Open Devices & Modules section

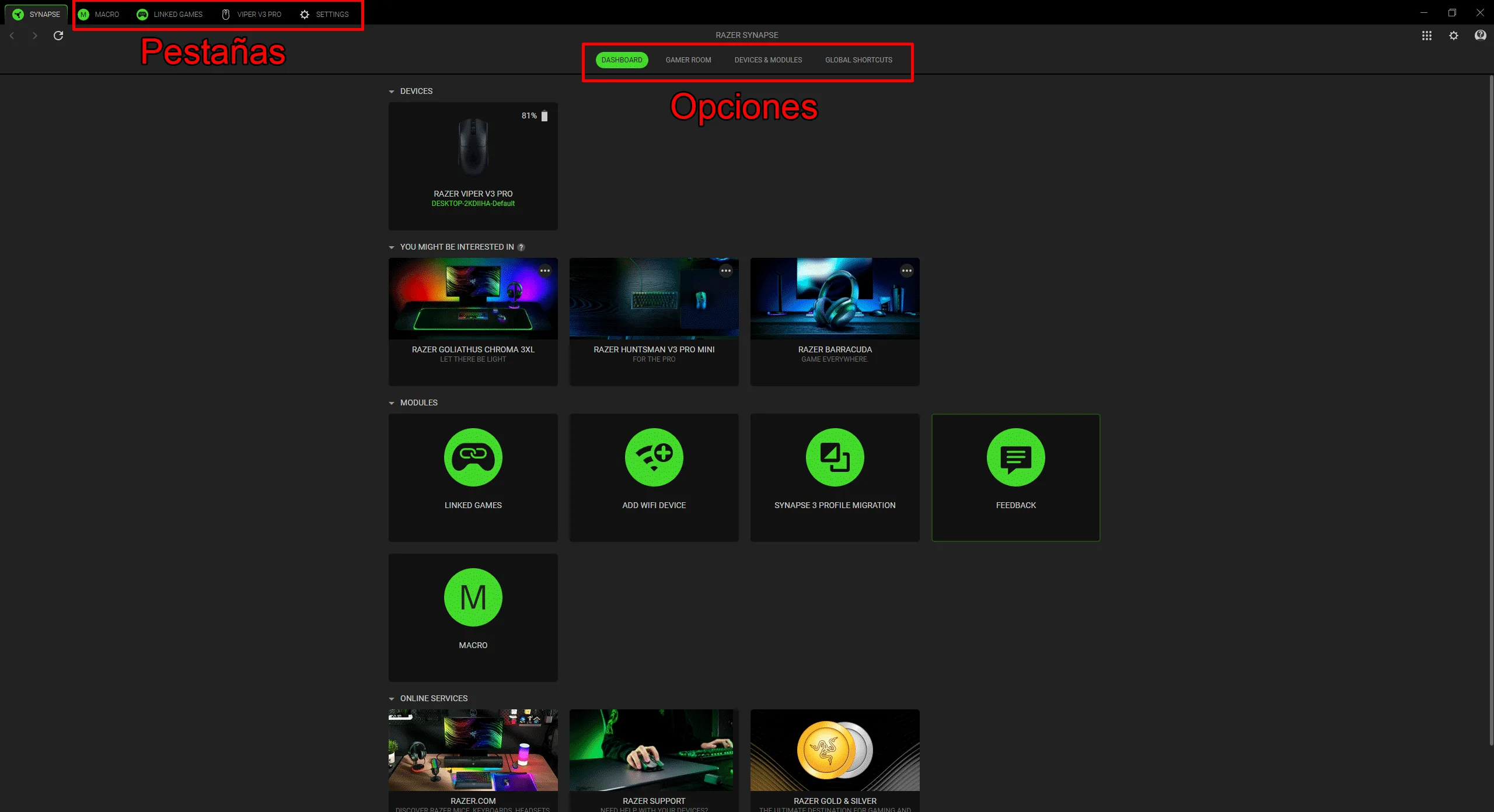tap(768, 60)
